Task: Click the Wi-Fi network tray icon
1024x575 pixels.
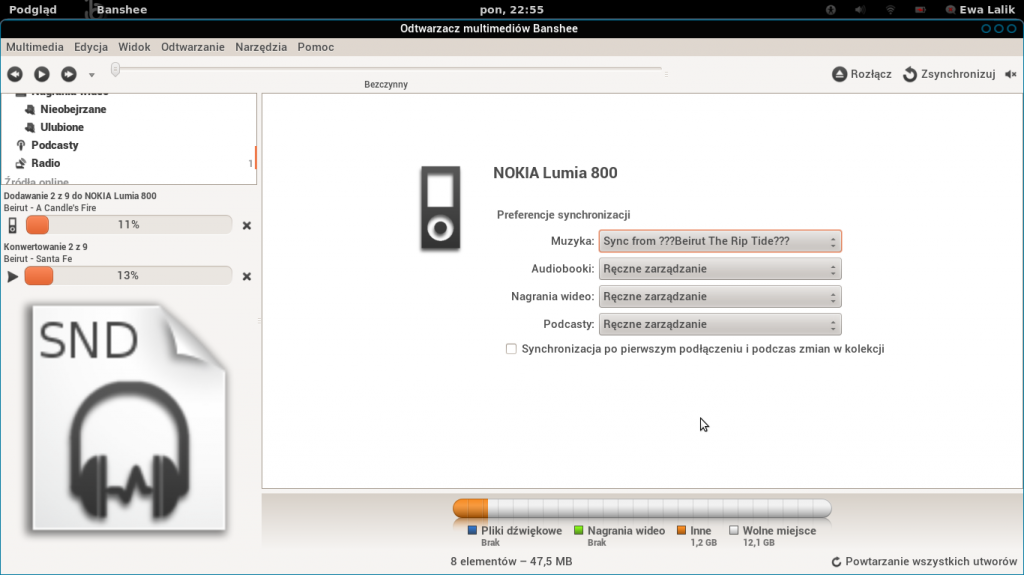Action: 890,9
